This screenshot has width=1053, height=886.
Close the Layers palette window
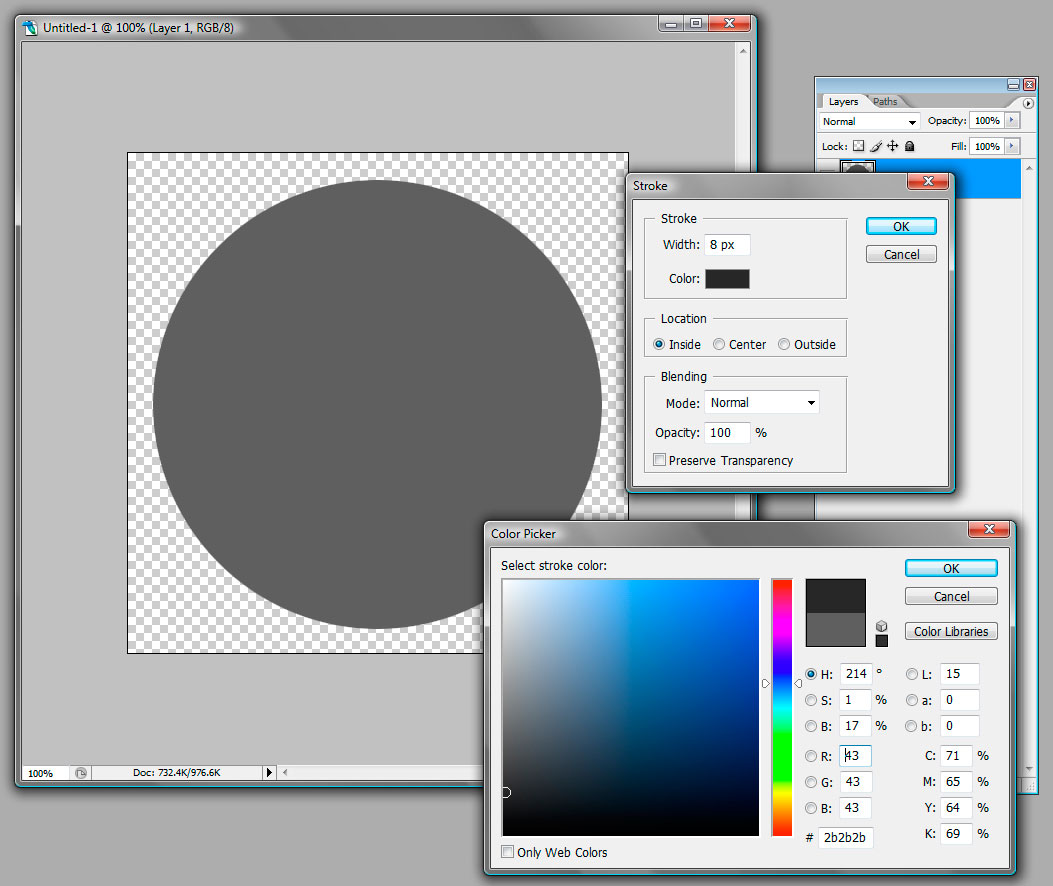click(x=1029, y=85)
